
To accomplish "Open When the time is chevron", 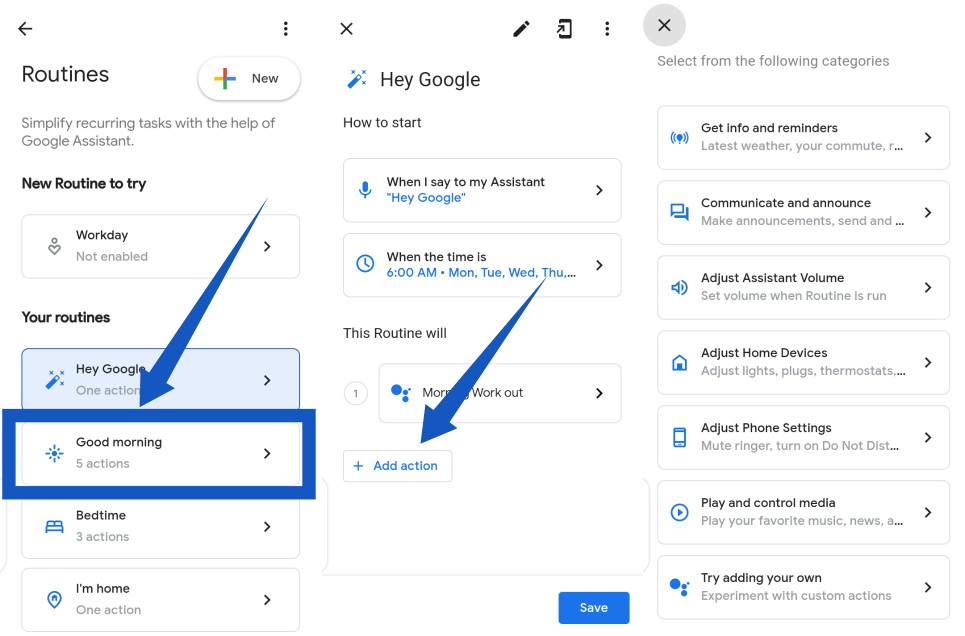I will tap(599, 265).
